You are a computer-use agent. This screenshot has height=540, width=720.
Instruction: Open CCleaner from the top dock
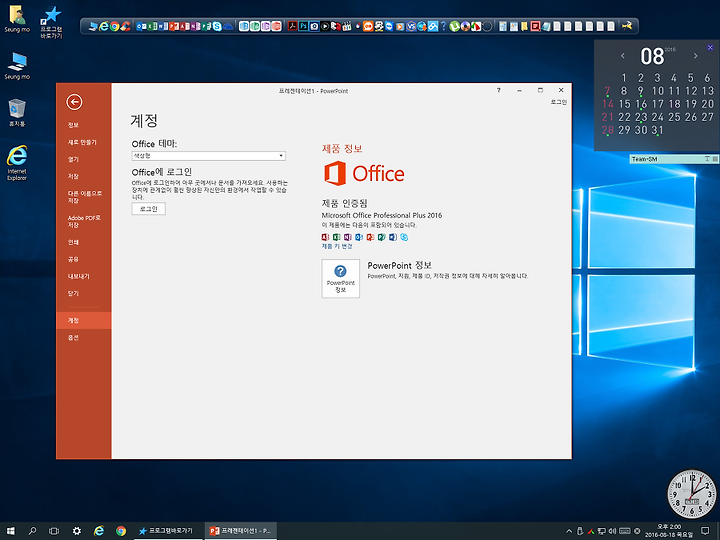125,27
